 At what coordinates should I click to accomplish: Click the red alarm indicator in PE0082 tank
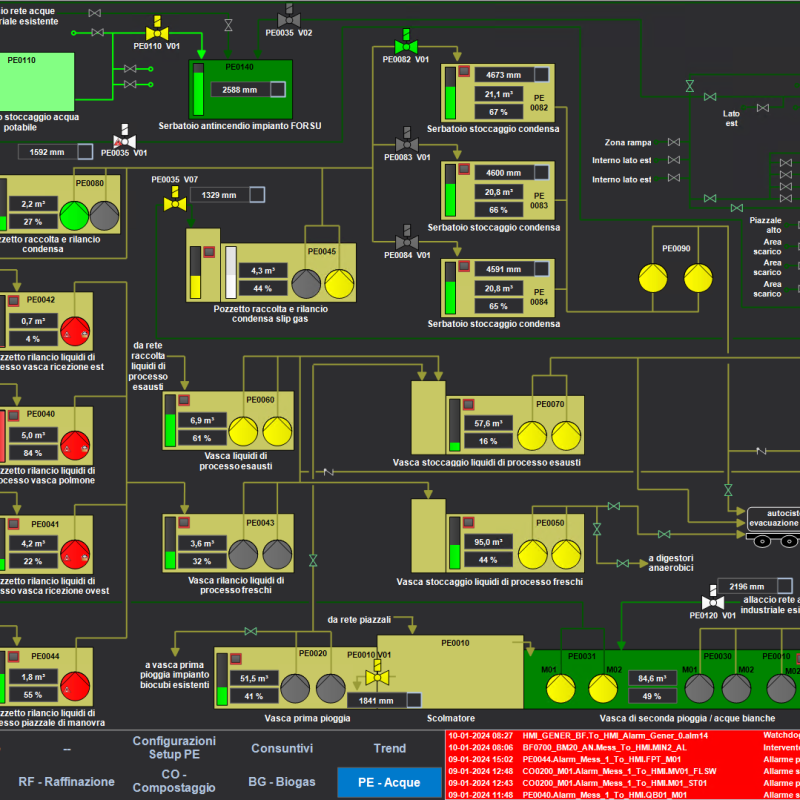464,71
